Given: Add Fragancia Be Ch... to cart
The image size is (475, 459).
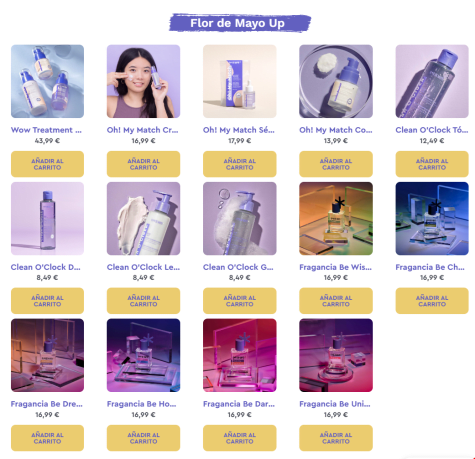Looking at the screenshot, I should point(432,301).
